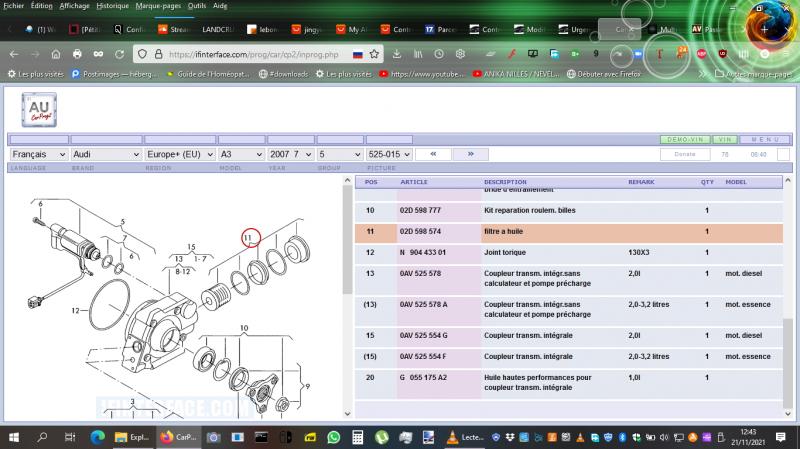Launch Microsoft Edge from taskbar
The width and height of the screenshot is (800, 449).
pos(97,437)
